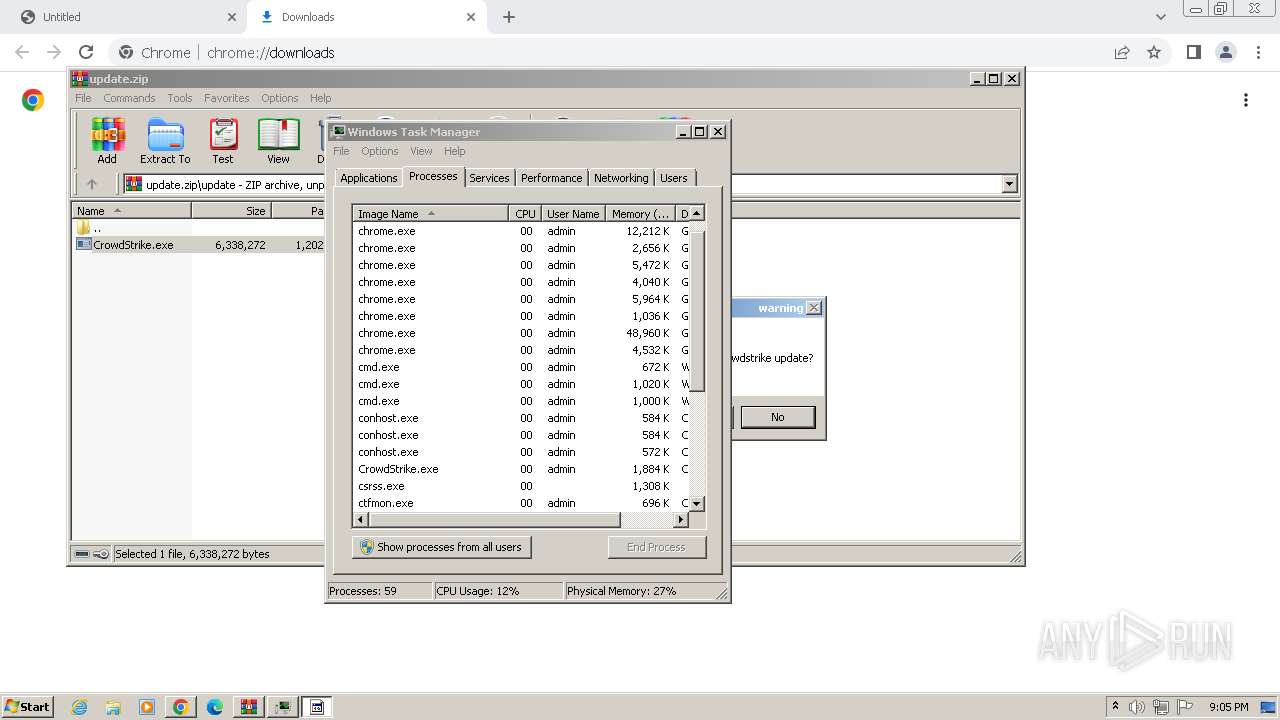Screen dimensions: 1280x720
Task: Toggle Chrome side panel icon
Action: click(1193, 52)
